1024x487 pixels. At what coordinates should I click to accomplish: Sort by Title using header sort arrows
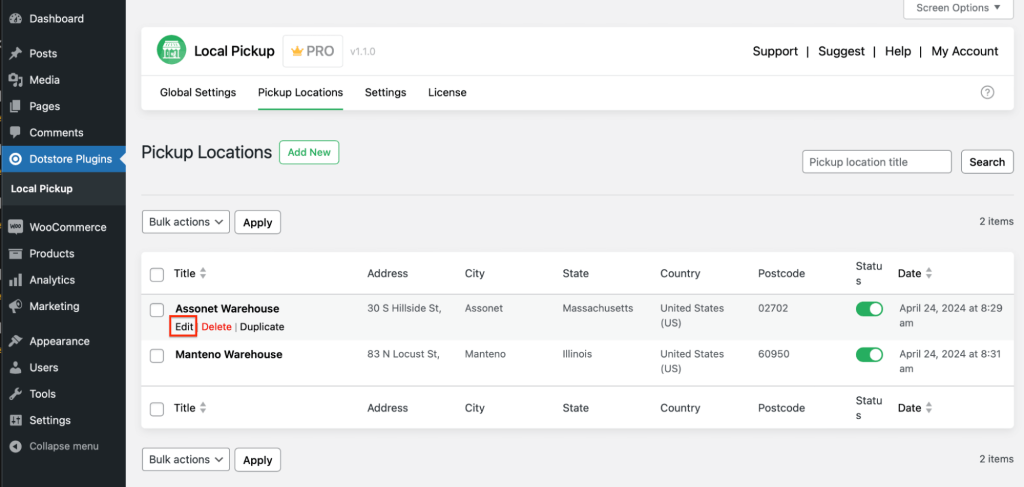204,273
